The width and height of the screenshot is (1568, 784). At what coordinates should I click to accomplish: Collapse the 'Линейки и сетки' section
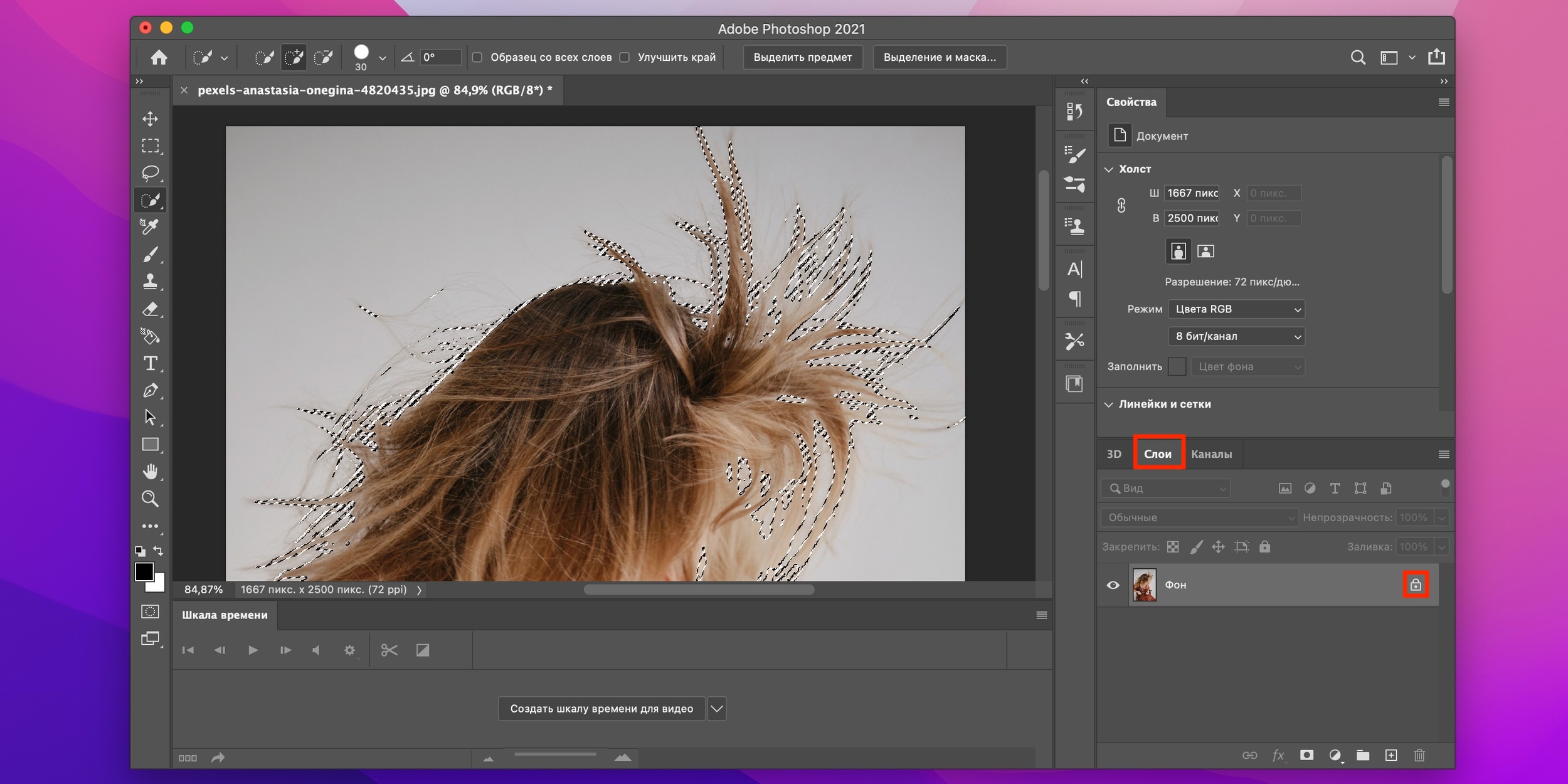click(1109, 405)
